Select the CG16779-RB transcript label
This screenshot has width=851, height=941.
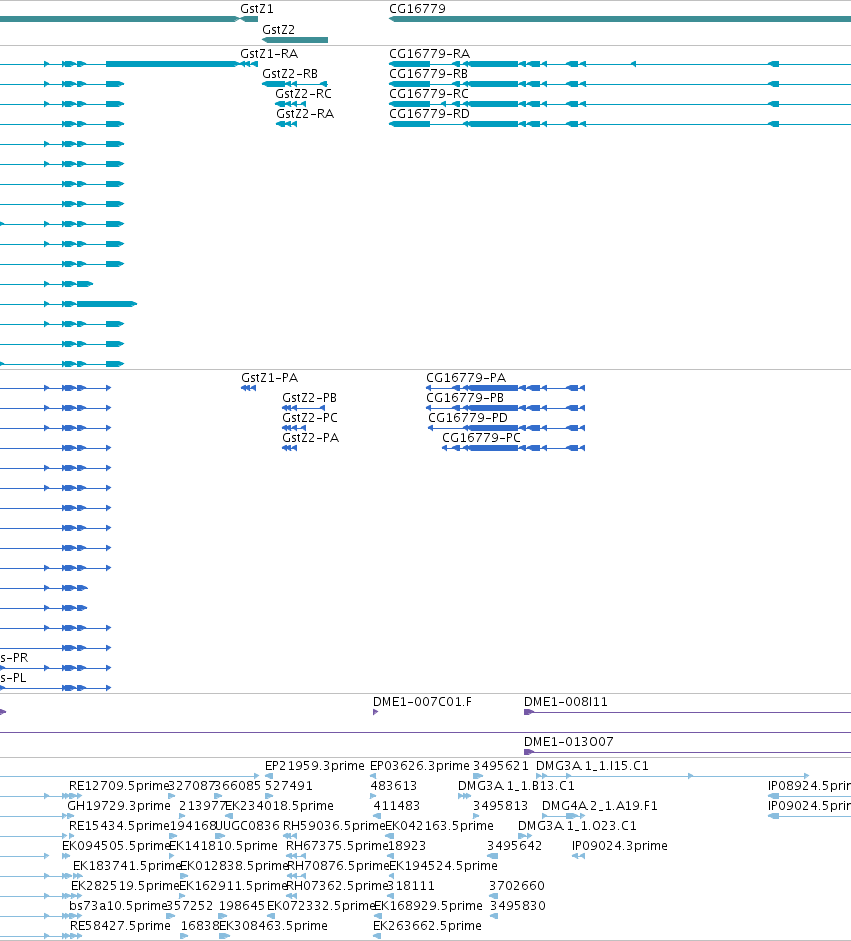(429, 73)
